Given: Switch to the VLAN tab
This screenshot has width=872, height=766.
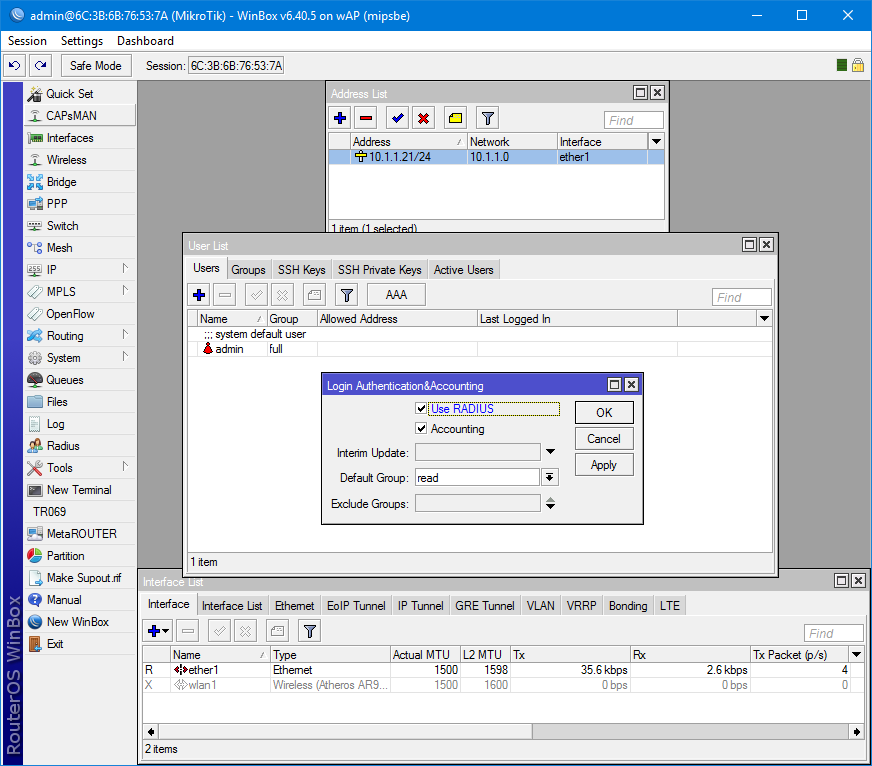Looking at the screenshot, I should click(x=541, y=606).
